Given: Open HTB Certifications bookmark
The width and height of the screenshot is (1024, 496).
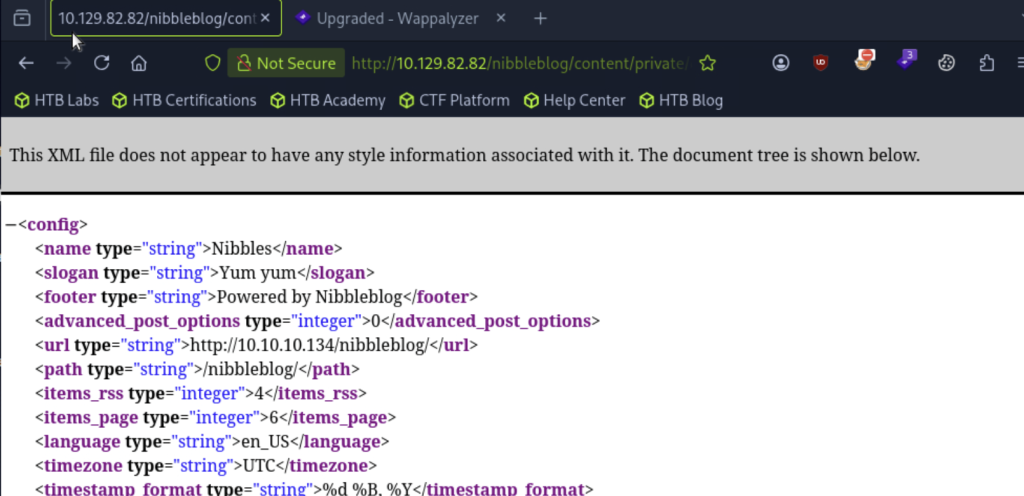Looking at the screenshot, I should click(x=184, y=101).
